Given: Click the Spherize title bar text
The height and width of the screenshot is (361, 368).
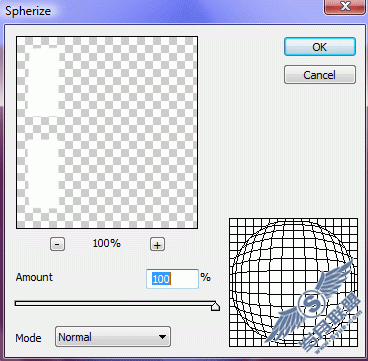Looking at the screenshot, I should click(x=28, y=11).
